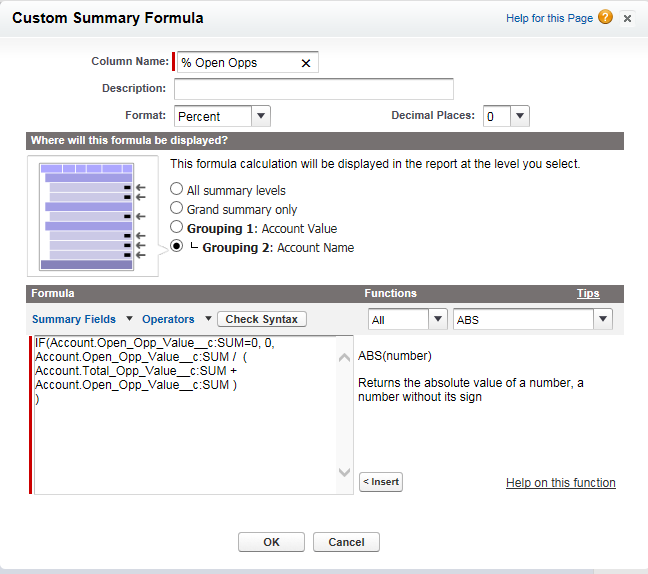The height and width of the screenshot is (574, 648).
Task: Open Help on this function link
Action: [560, 483]
